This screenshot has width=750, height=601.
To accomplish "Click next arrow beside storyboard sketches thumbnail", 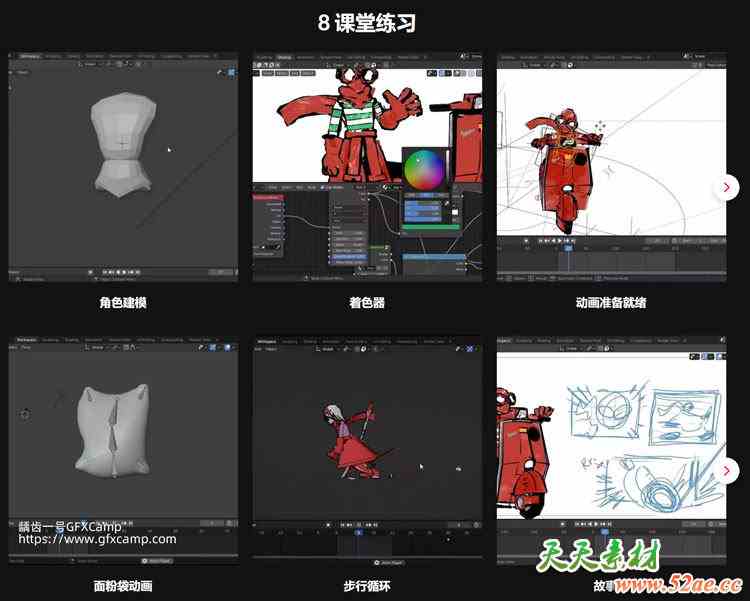I will pos(727,471).
